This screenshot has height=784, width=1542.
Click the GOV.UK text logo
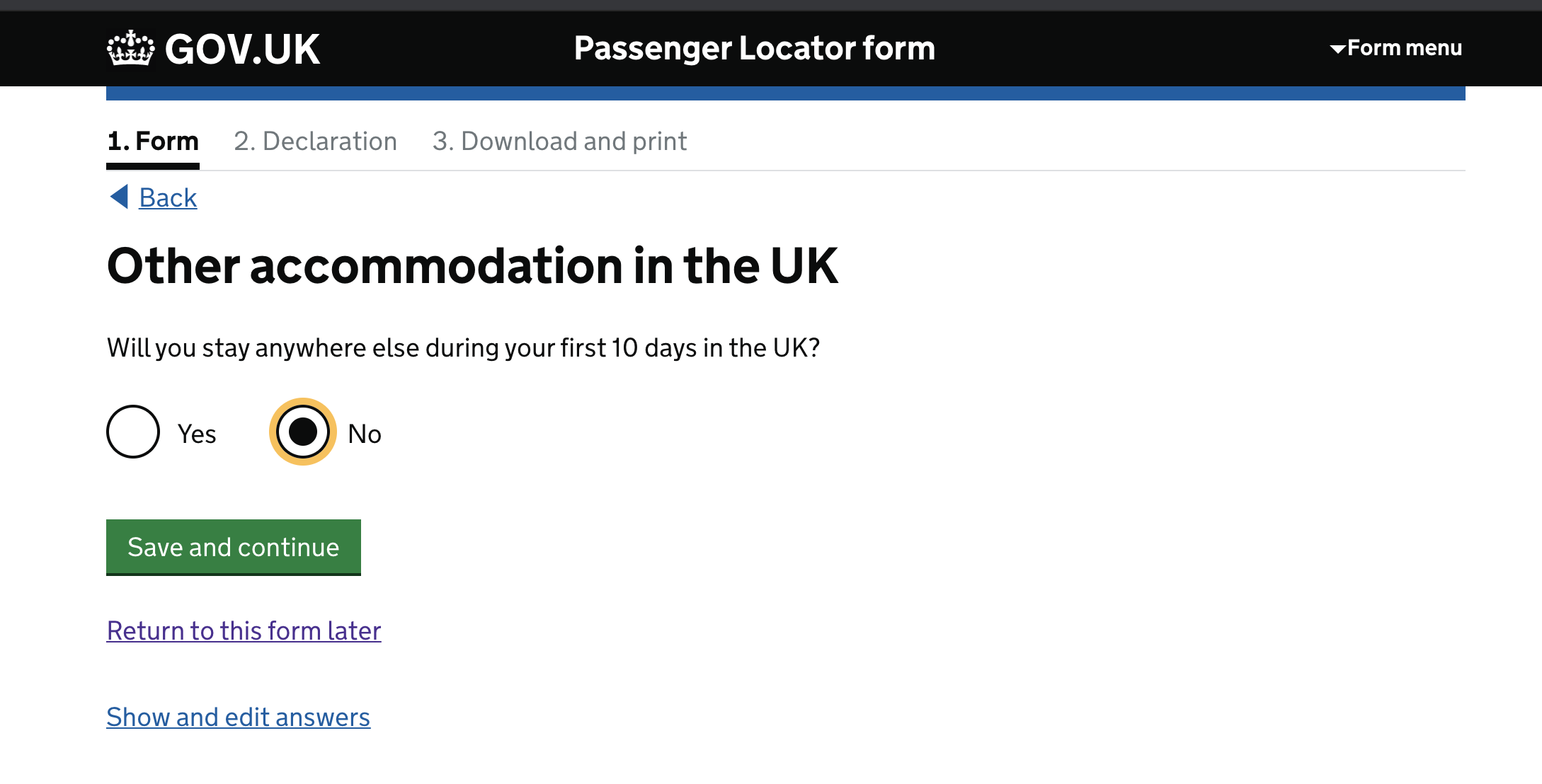click(243, 50)
